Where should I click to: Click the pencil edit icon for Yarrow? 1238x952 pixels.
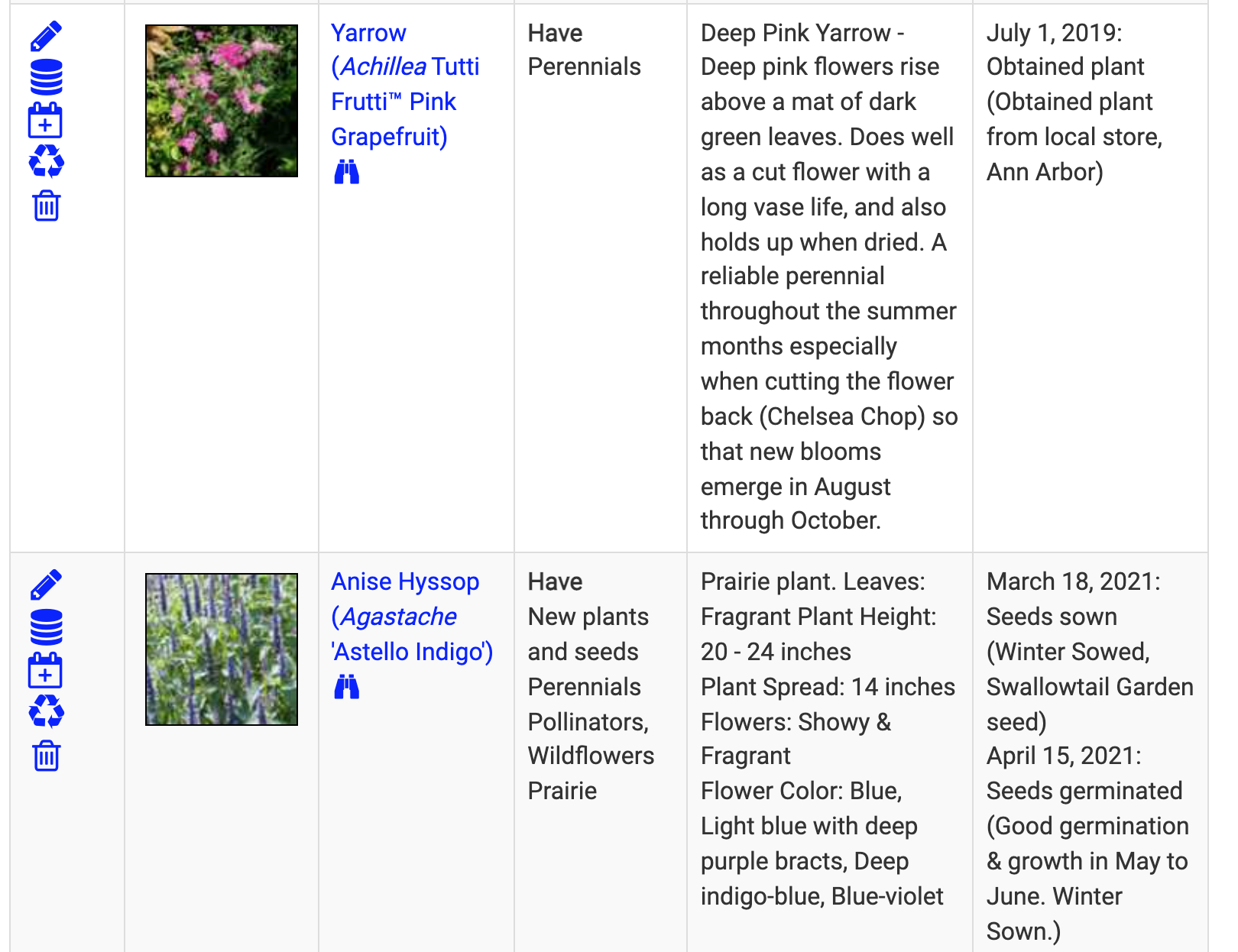tap(46, 36)
